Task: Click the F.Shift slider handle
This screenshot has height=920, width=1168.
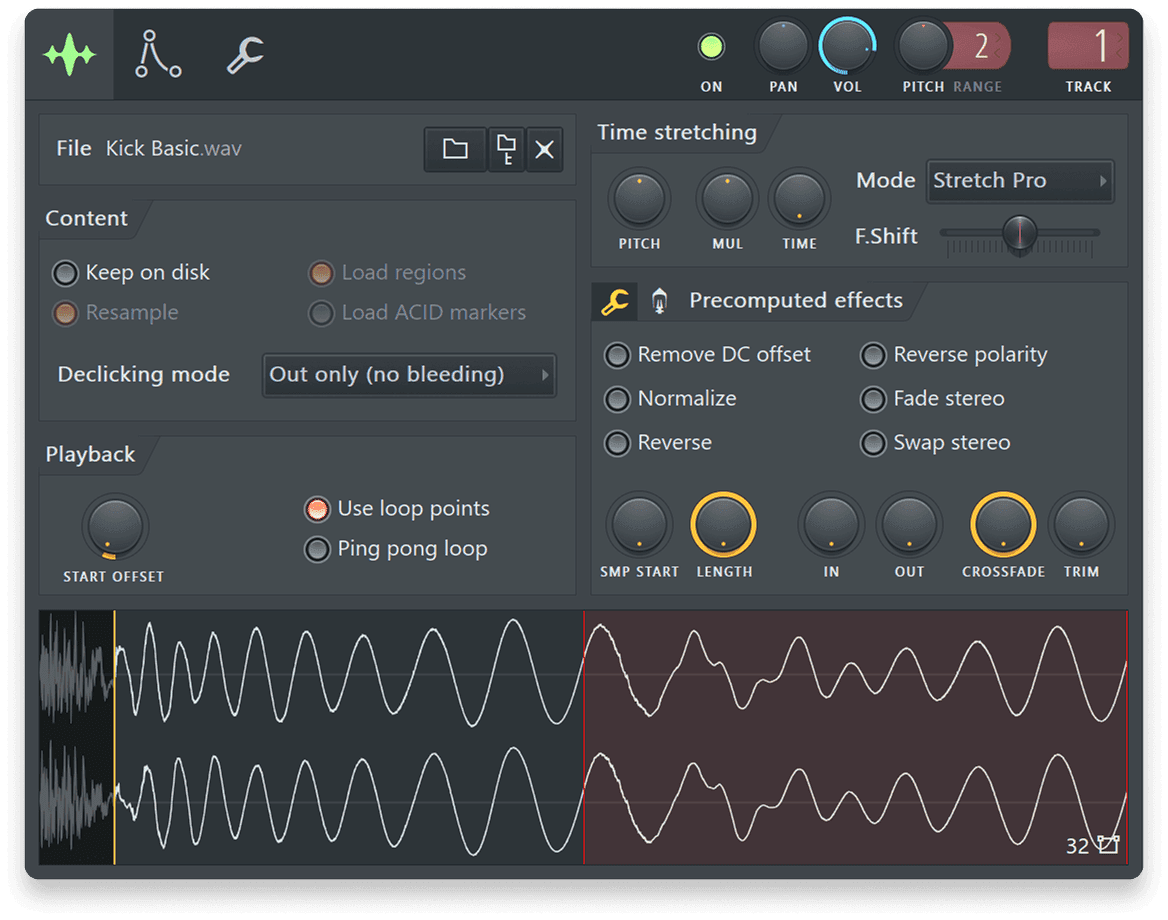Action: pos(1019,236)
